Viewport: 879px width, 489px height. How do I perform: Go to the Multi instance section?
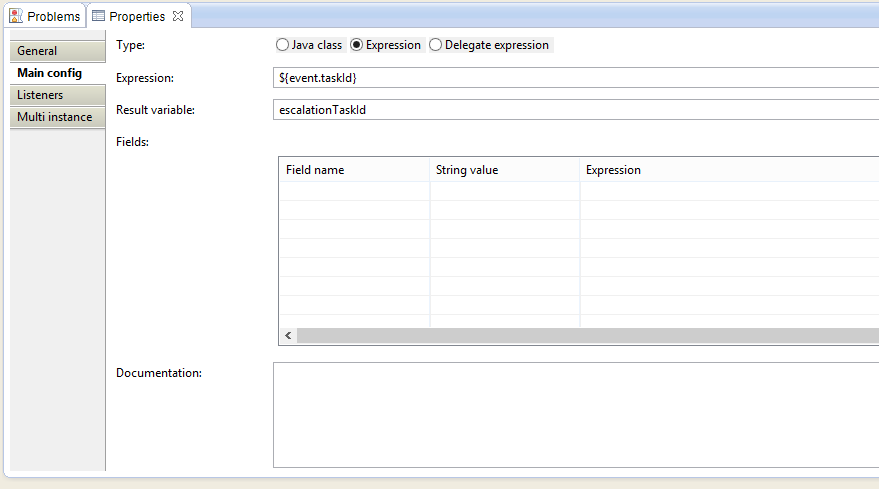(x=58, y=117)
